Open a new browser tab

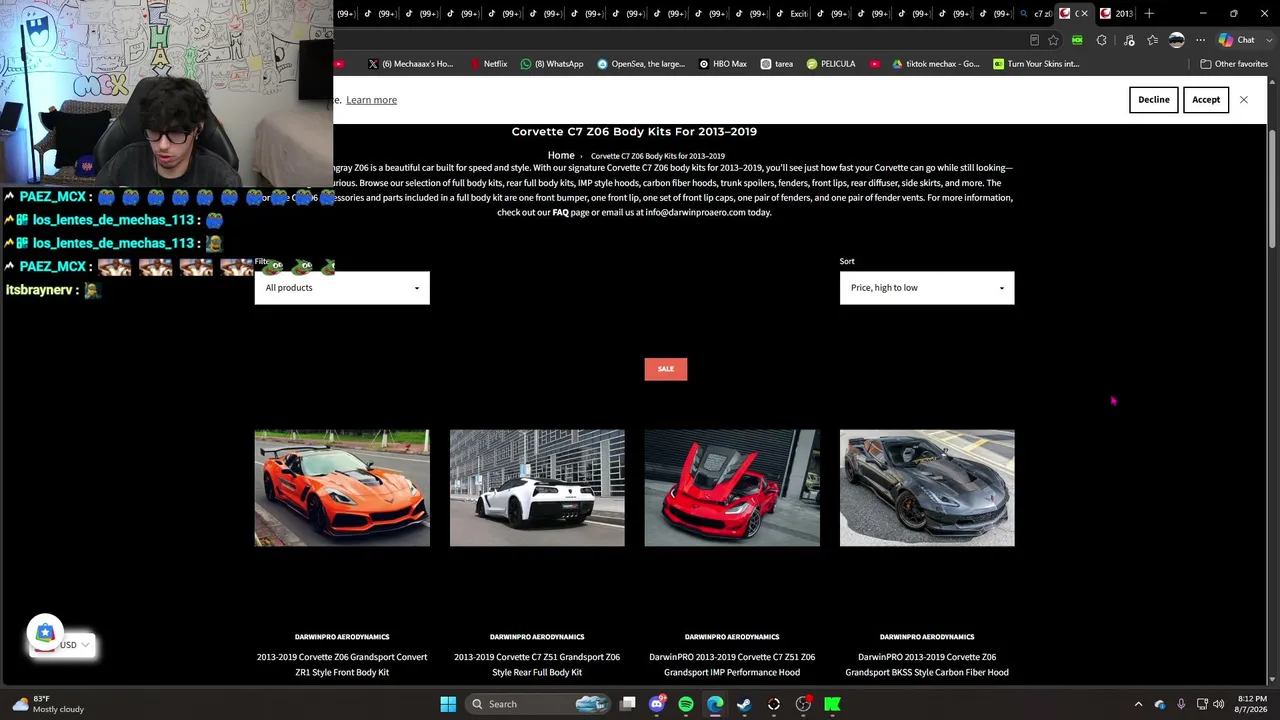1149,13
